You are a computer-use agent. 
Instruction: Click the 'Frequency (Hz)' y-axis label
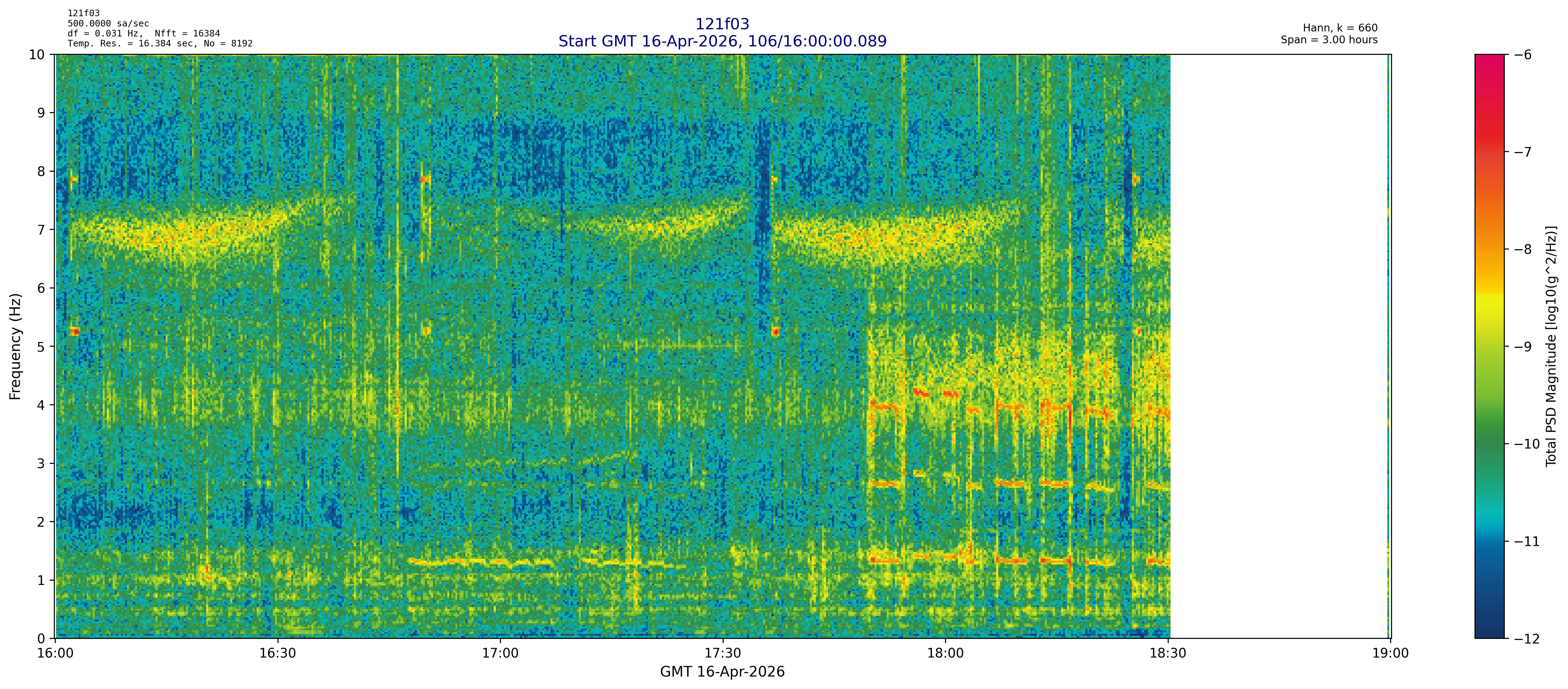tap(16, 346)
